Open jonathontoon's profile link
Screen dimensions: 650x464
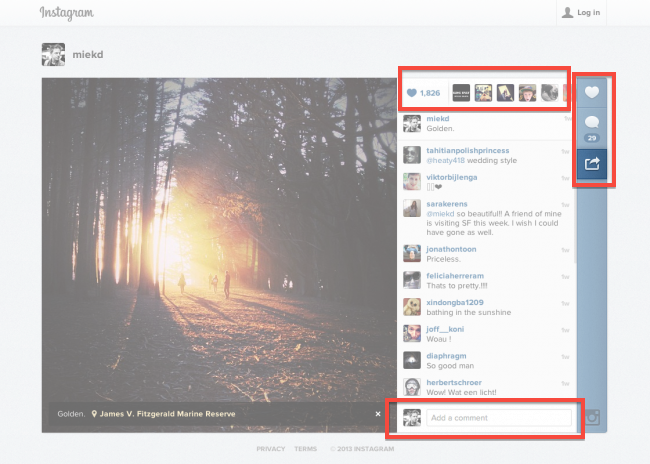(x=451, y=249)
